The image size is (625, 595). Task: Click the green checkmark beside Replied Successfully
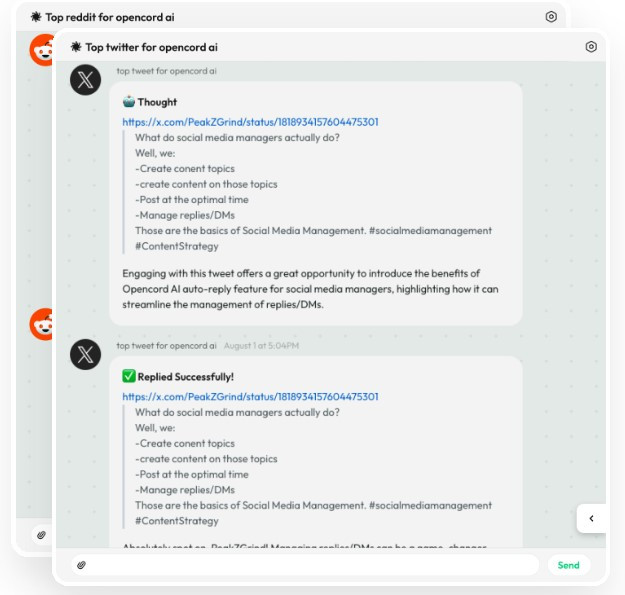(129, 376)
